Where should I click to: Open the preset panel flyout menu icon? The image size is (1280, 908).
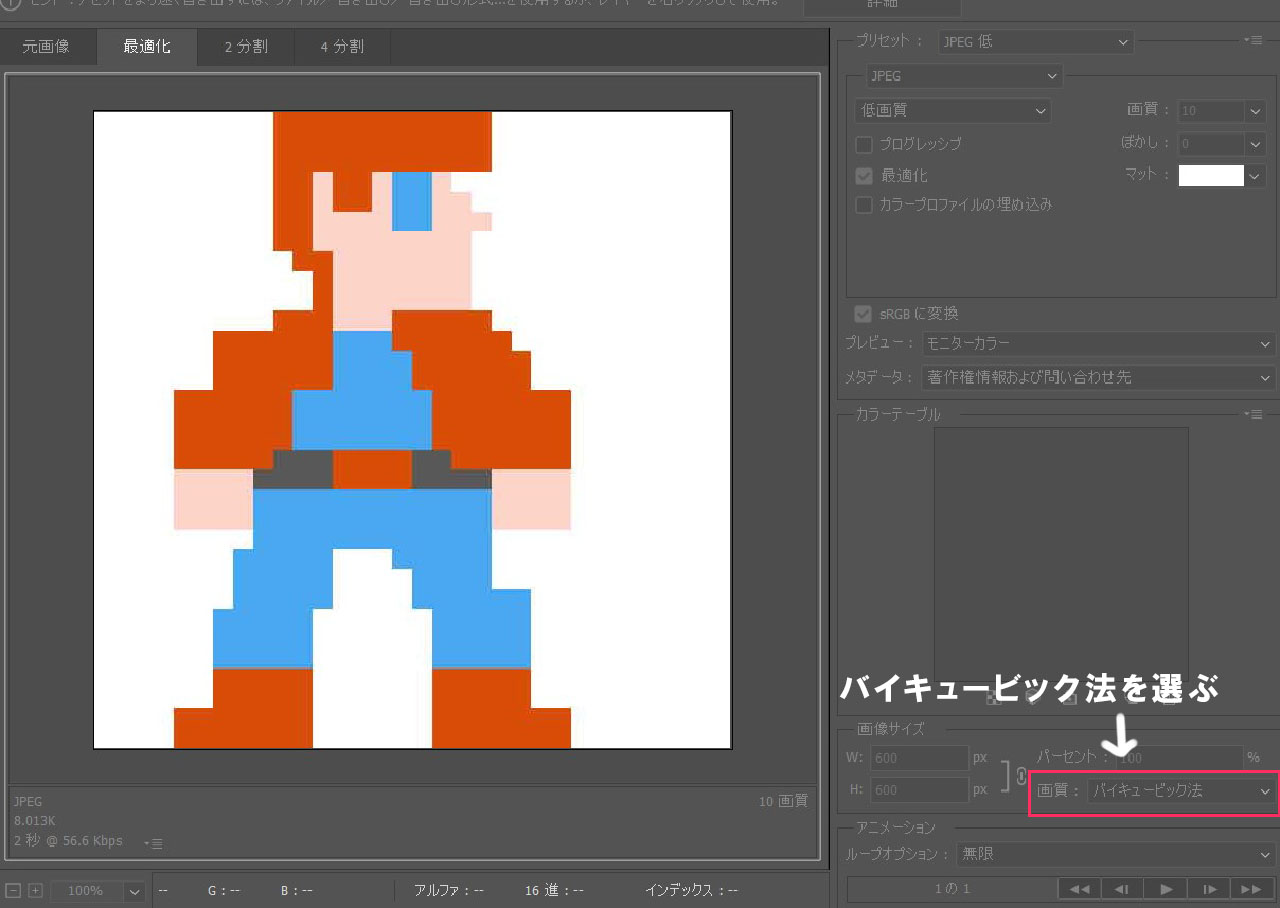(x=1254, y=41)
